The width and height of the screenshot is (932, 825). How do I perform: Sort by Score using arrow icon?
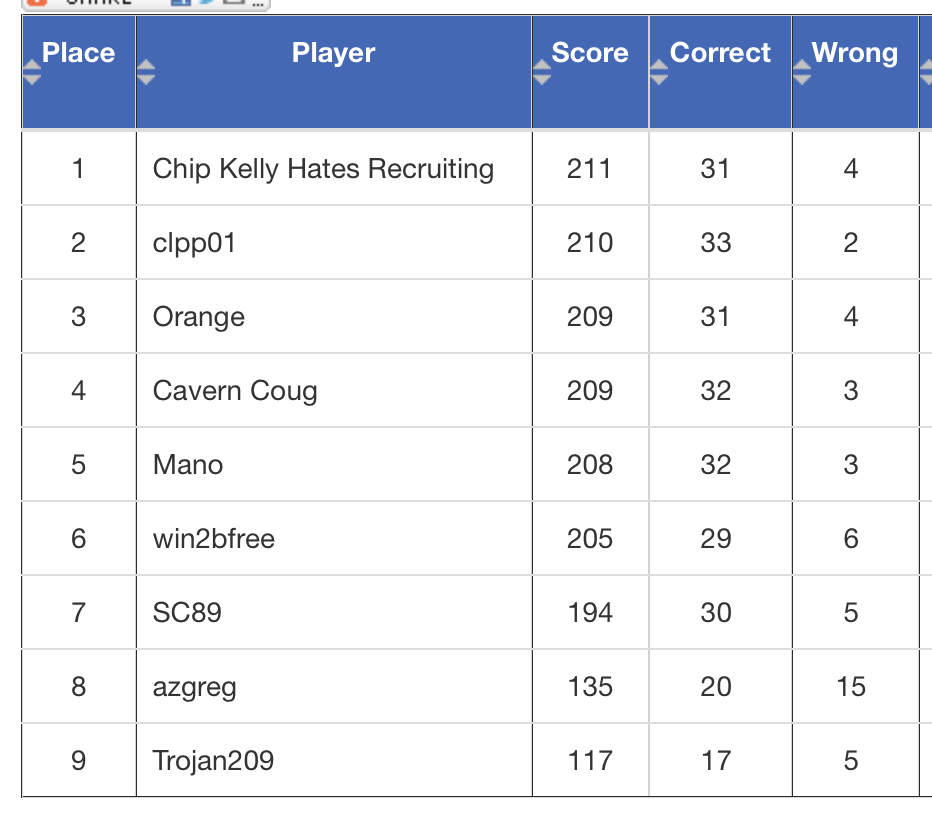click(x=541, y=73)
